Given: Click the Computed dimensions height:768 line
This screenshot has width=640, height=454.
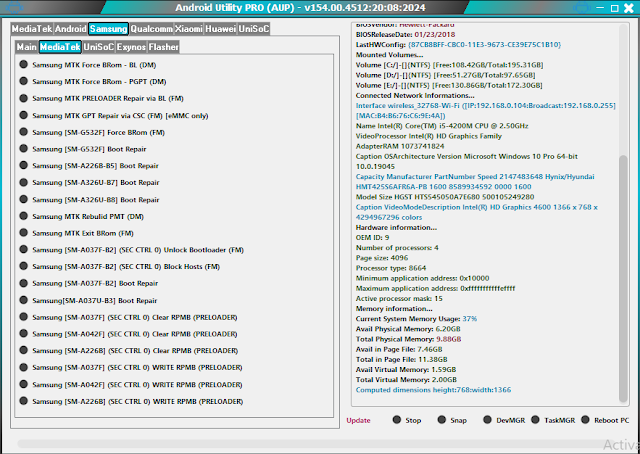Looking at the screenshot, I should click(433, 390).
